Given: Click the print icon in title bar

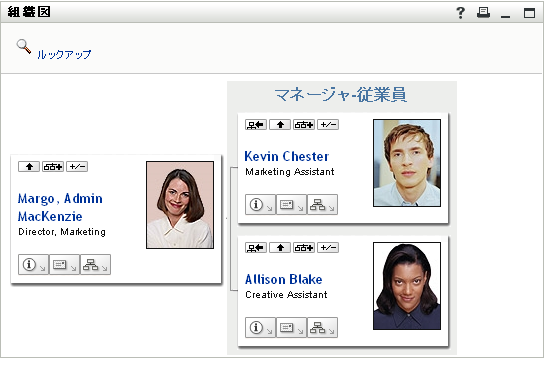Looking at the screenshot, I should click(483, 13).
